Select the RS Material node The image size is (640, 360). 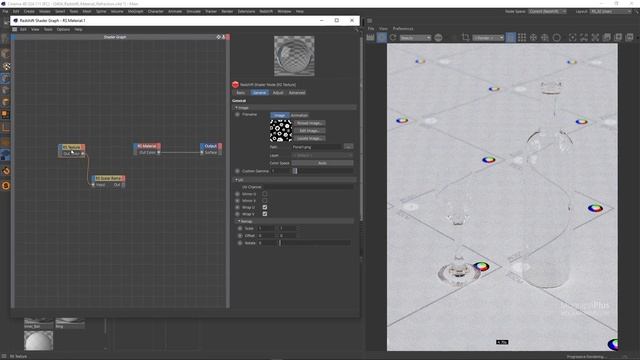tap(147, 149)
